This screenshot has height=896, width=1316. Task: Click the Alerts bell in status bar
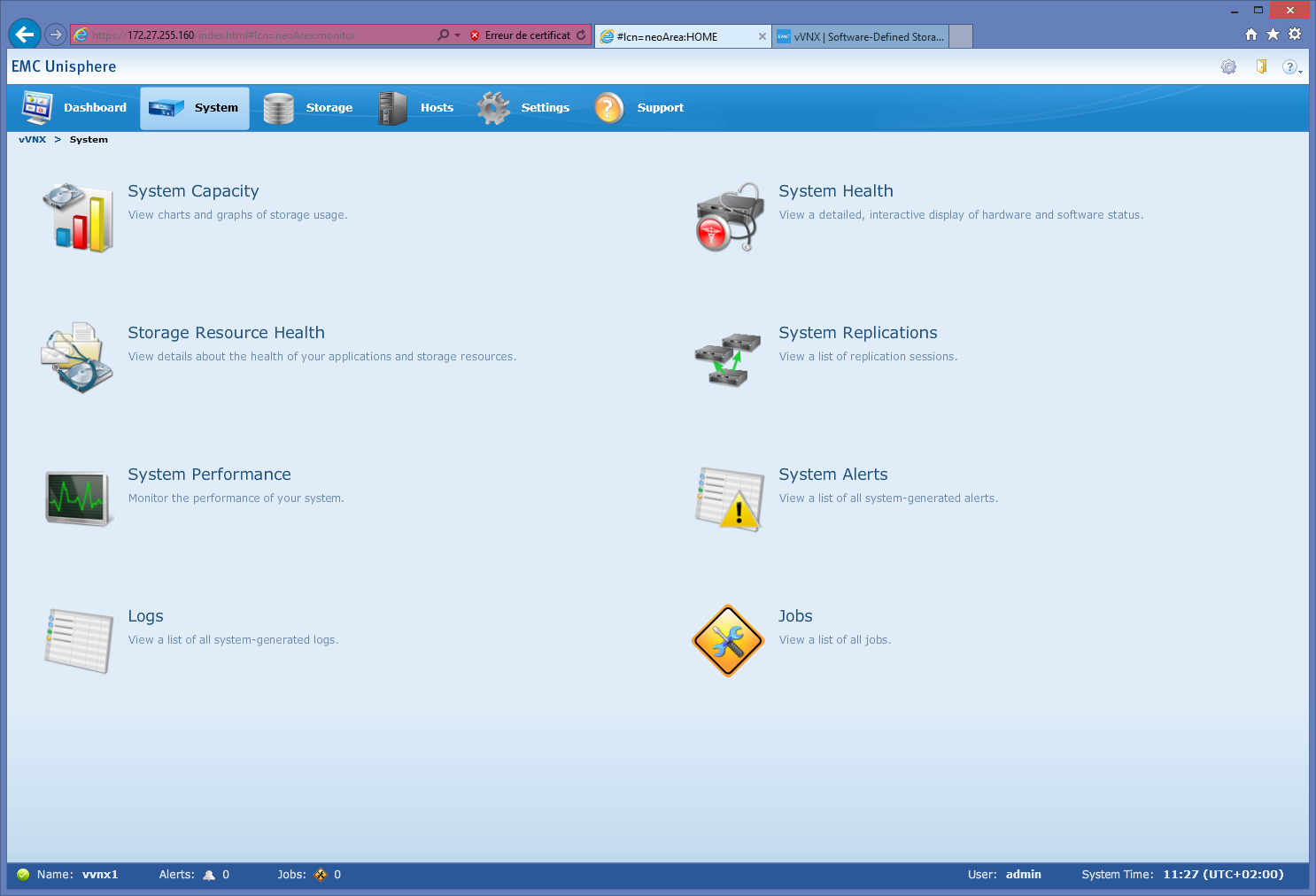point(209,875)
